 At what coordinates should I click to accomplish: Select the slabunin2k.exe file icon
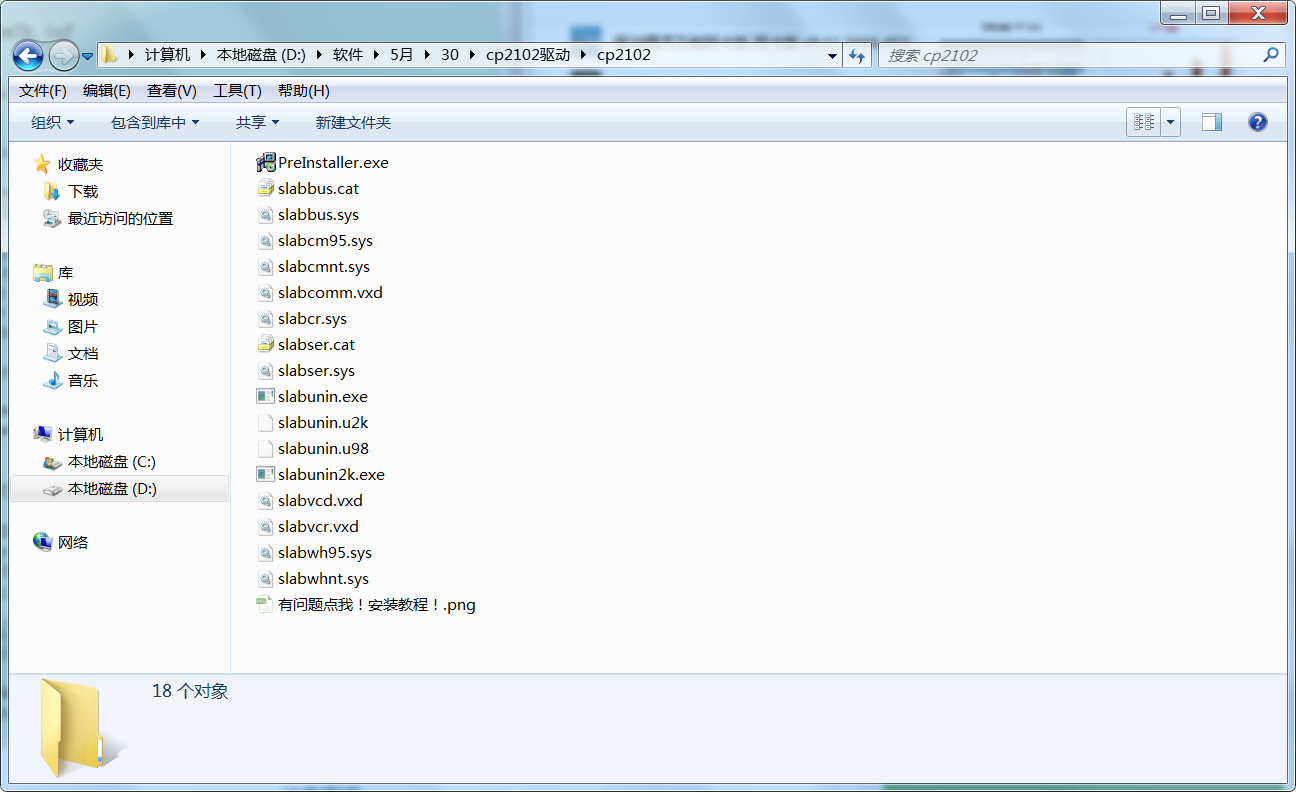(x=266, y=474)
